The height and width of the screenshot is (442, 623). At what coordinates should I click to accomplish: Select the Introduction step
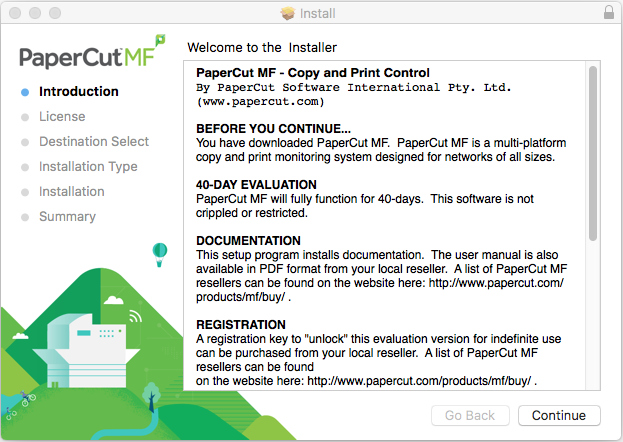tap(79, 91)
